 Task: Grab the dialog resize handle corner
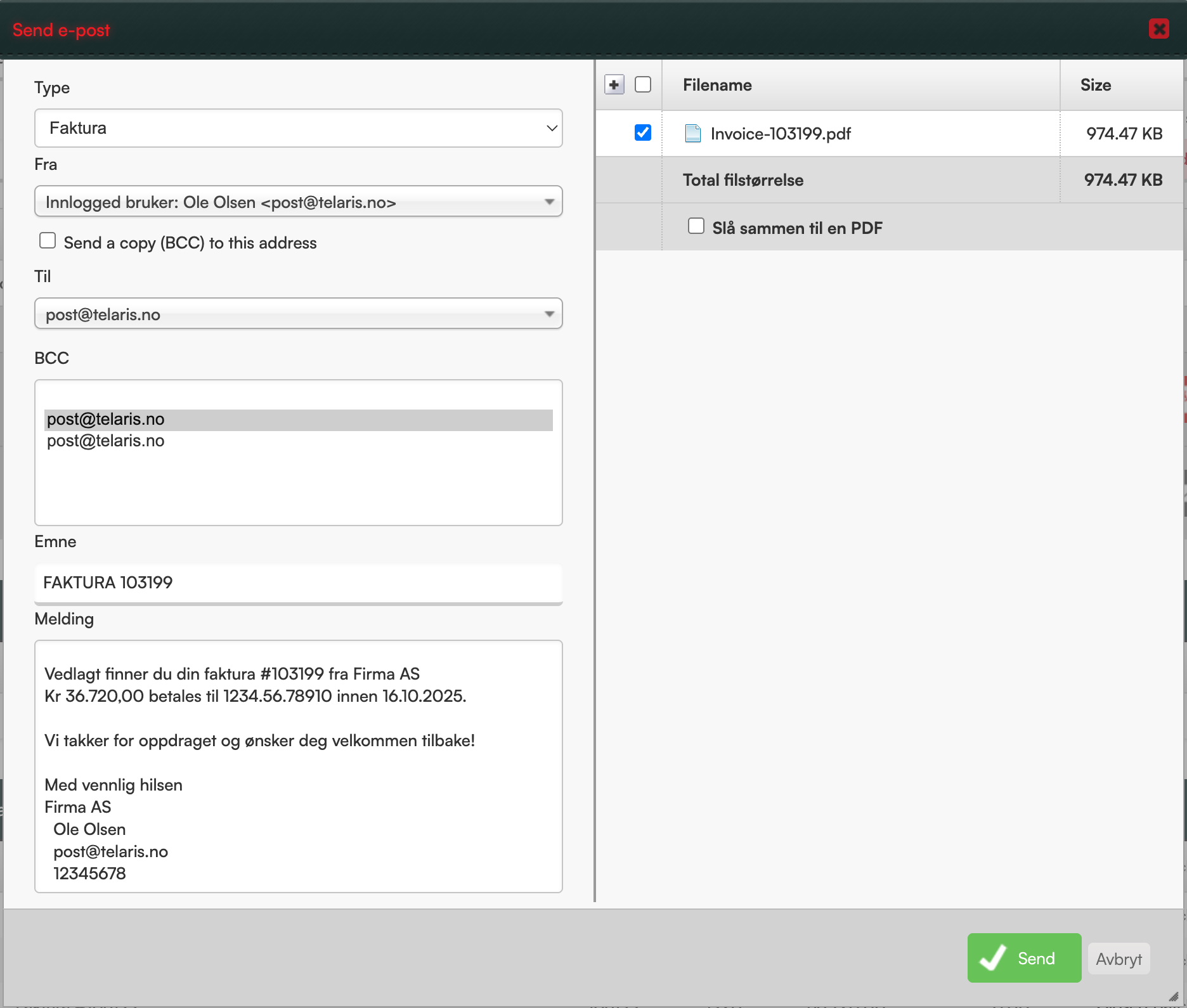1174,997
